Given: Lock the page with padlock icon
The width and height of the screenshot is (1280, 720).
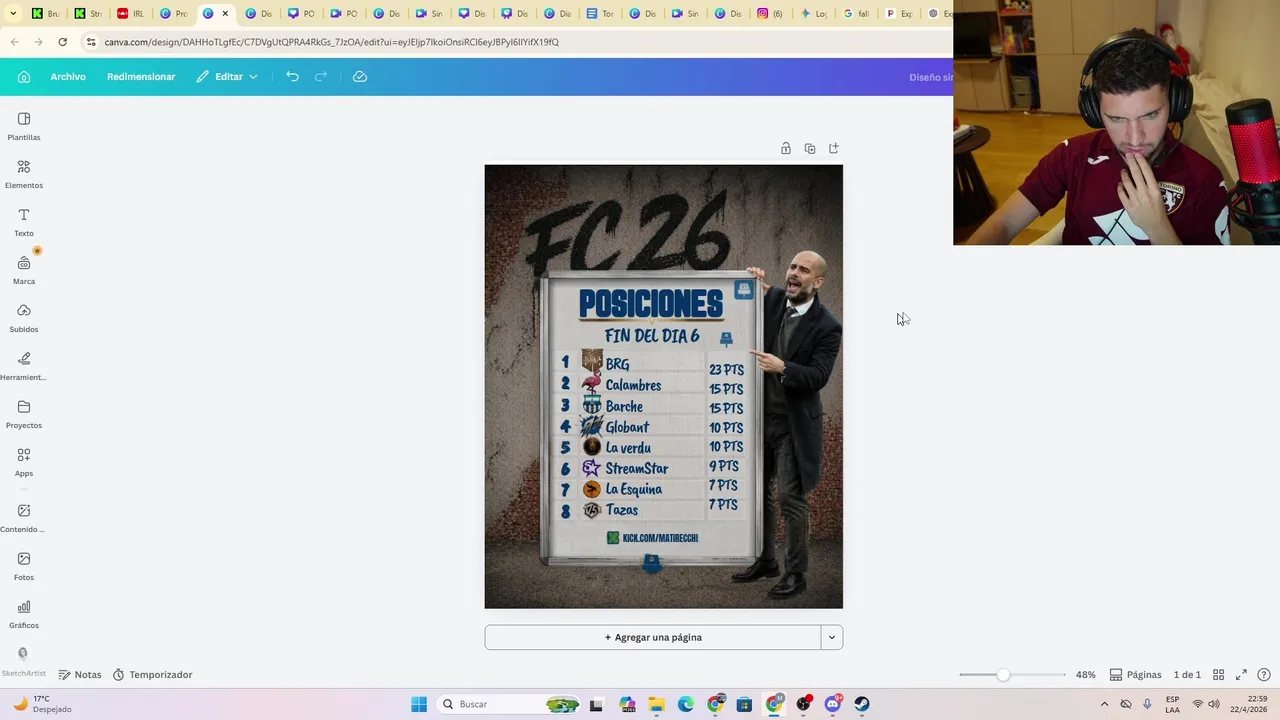Looking at the screenshot, I should [x=786, y=148].
